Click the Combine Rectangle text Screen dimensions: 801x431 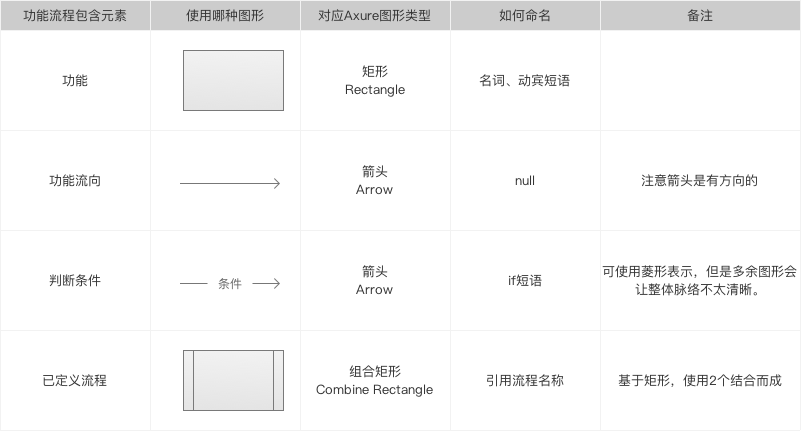coord(374,390)
